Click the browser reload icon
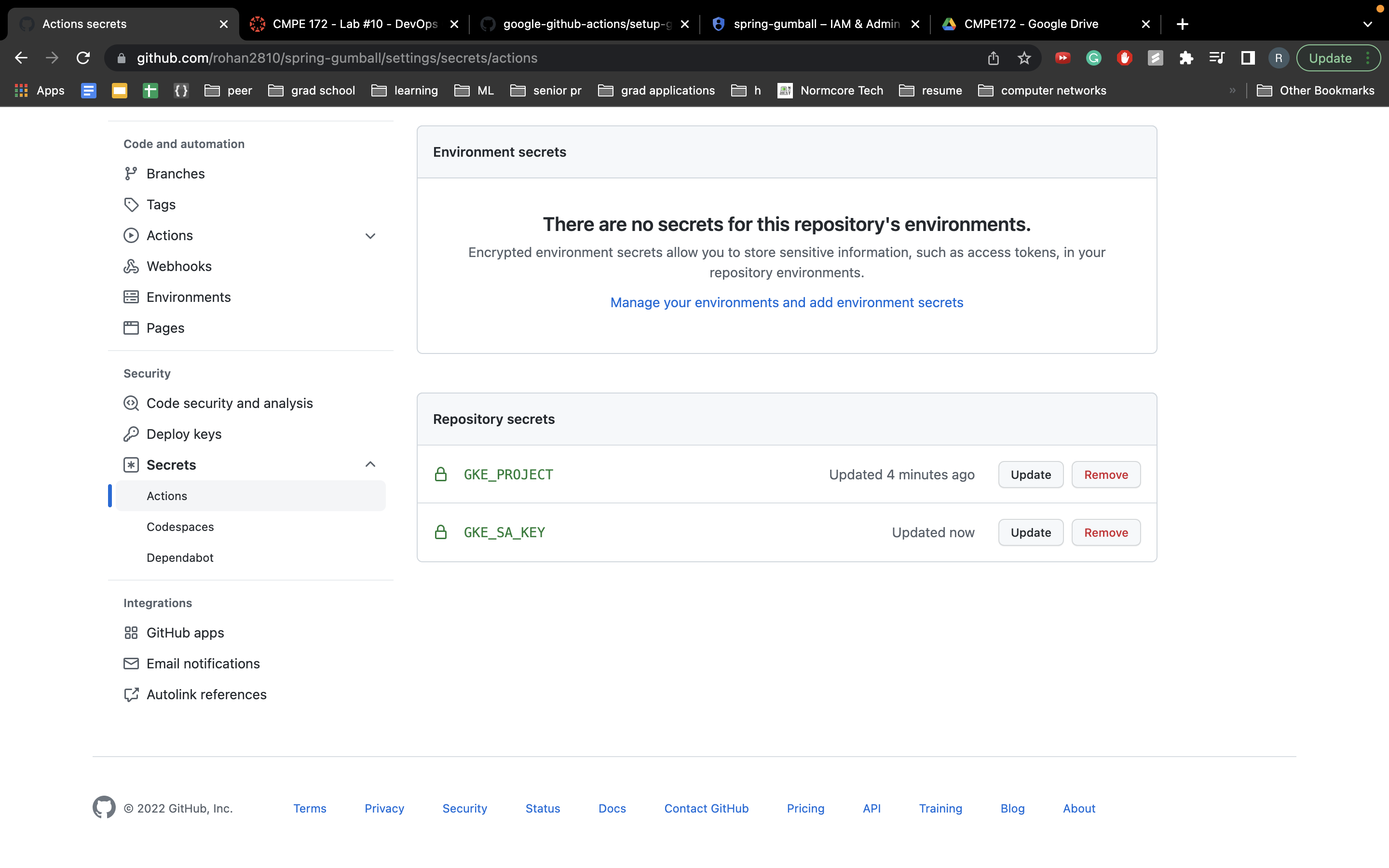1389x868 pixels. point(83,58)
